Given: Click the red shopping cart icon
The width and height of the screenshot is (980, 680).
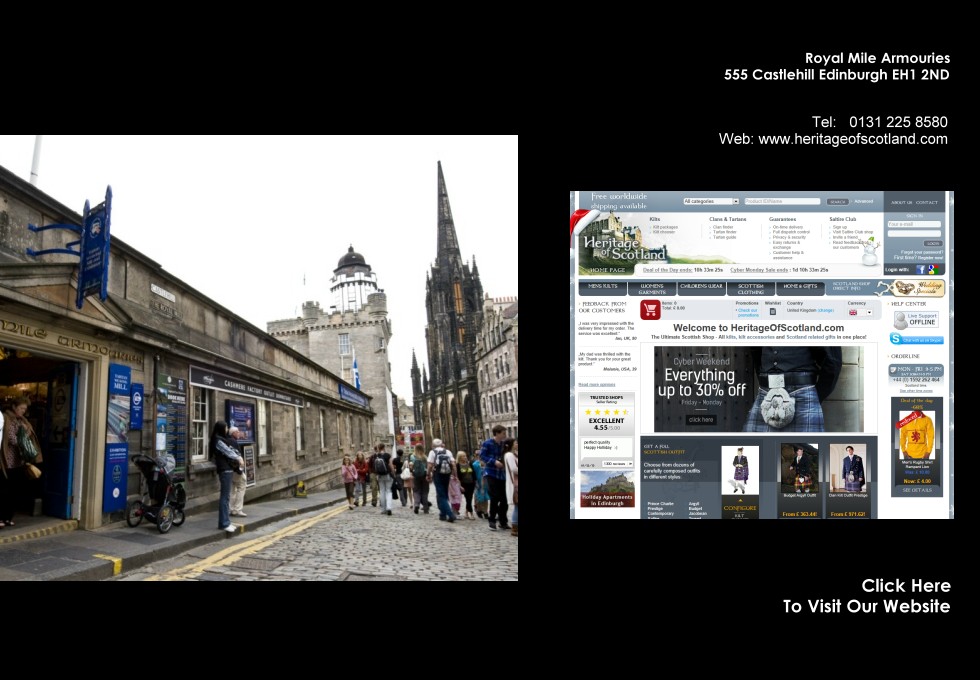Looking at the screenshot, I should (x=650, y=309).
